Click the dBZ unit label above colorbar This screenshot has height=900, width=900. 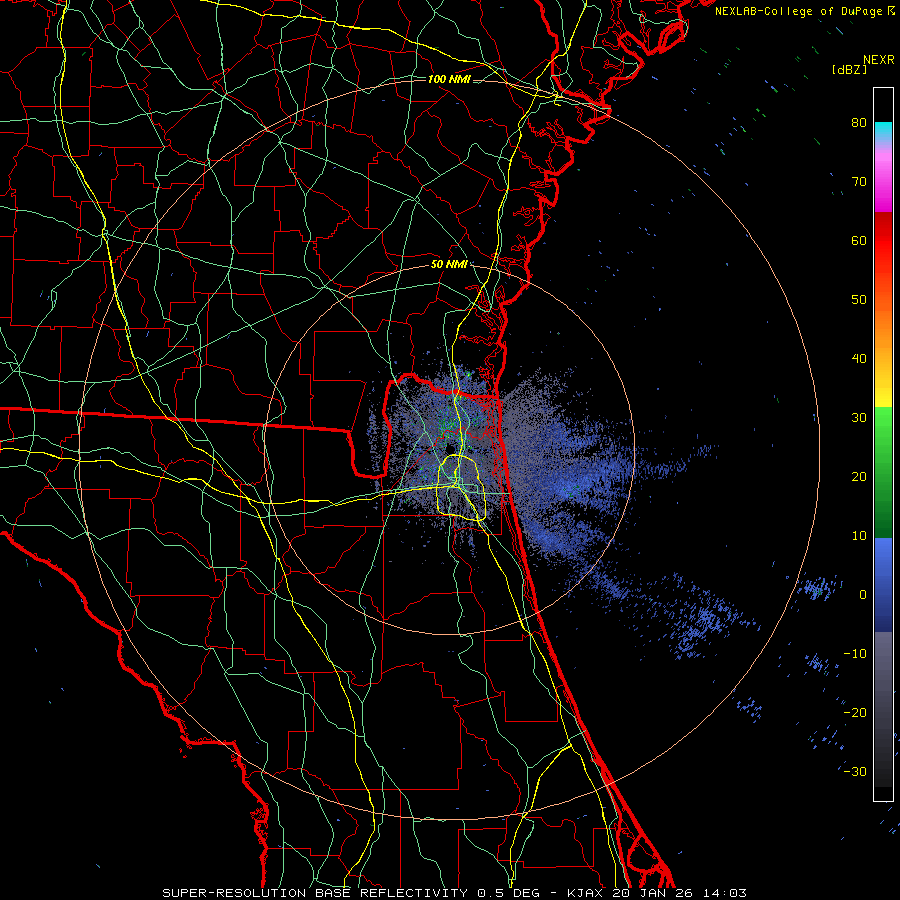coord(849,69)
